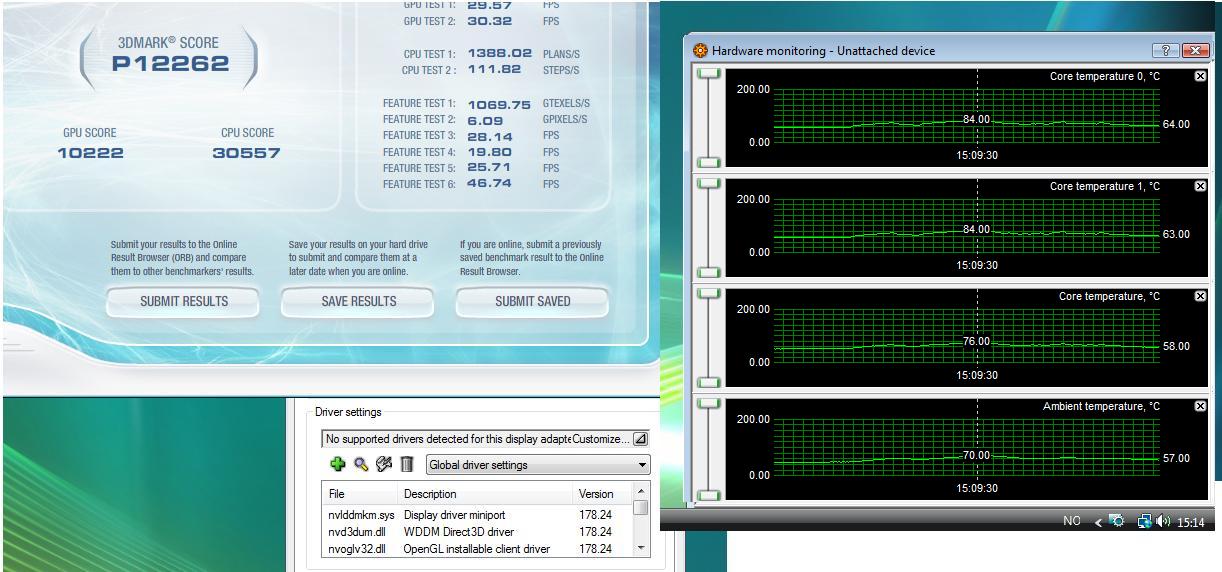This screenshot has height=572, width=1222.
Task: Click the Description column header
Action: tap(486, 494)
